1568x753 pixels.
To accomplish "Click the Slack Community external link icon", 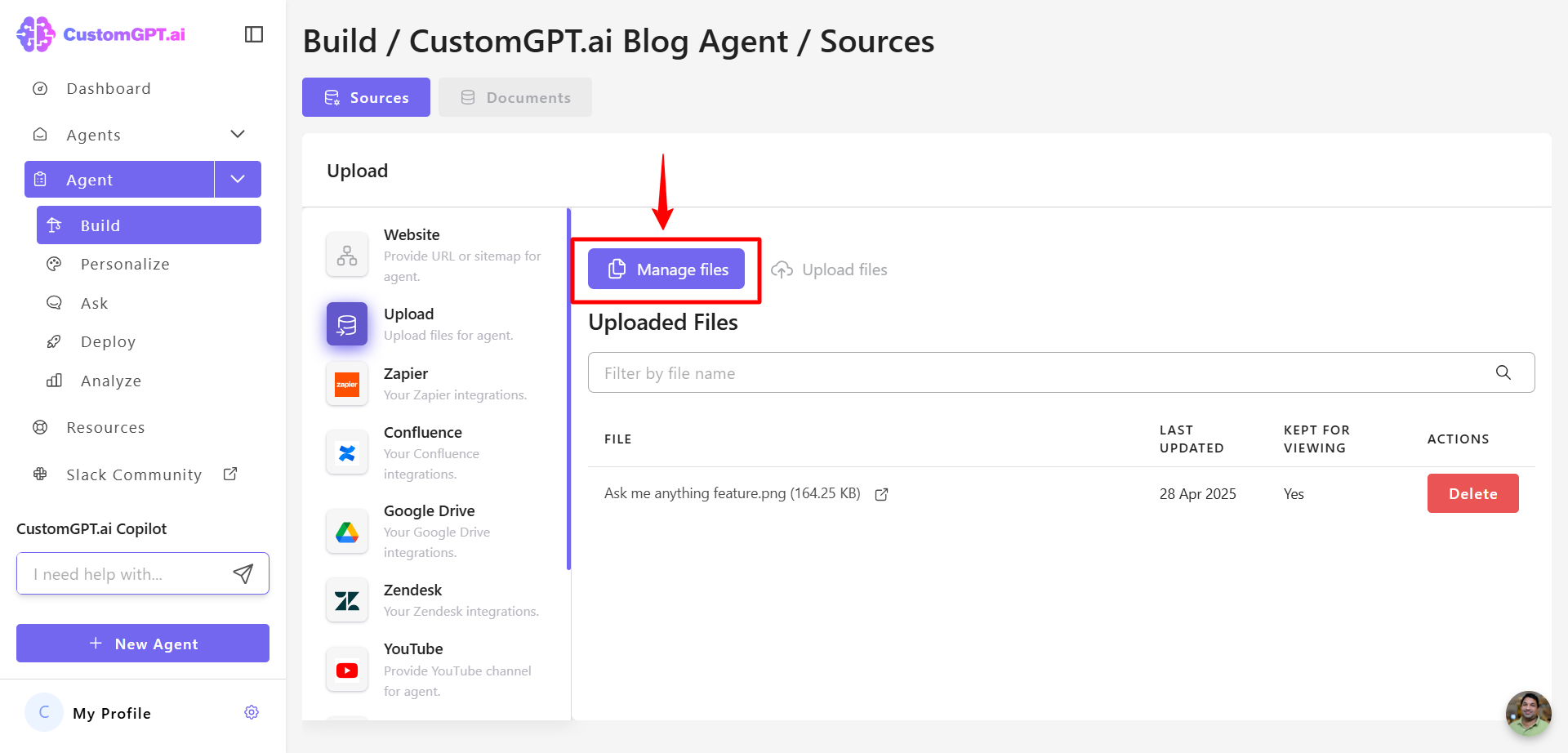I will 230,474.
